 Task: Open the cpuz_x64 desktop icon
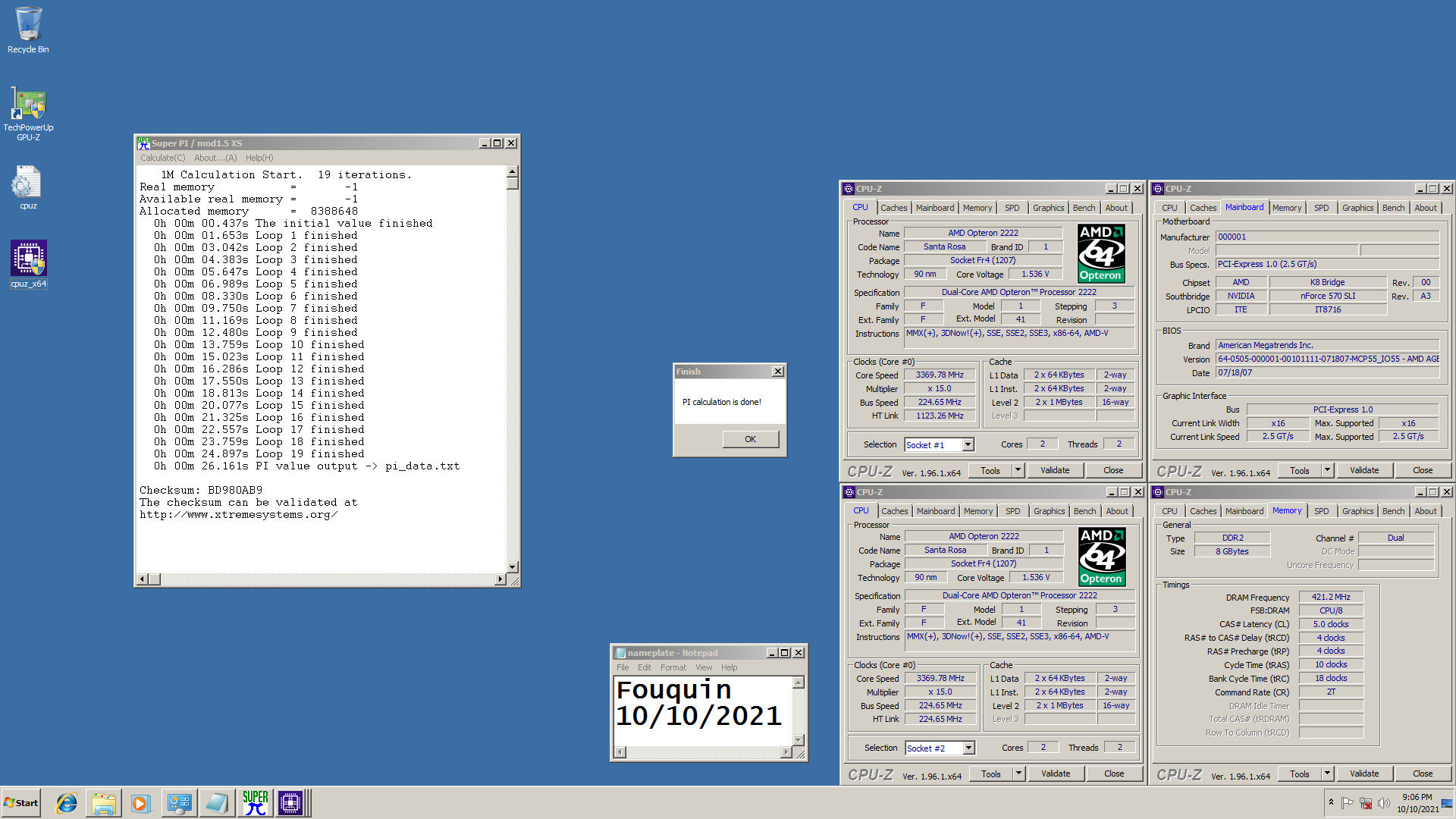click(x=28, y=264)
